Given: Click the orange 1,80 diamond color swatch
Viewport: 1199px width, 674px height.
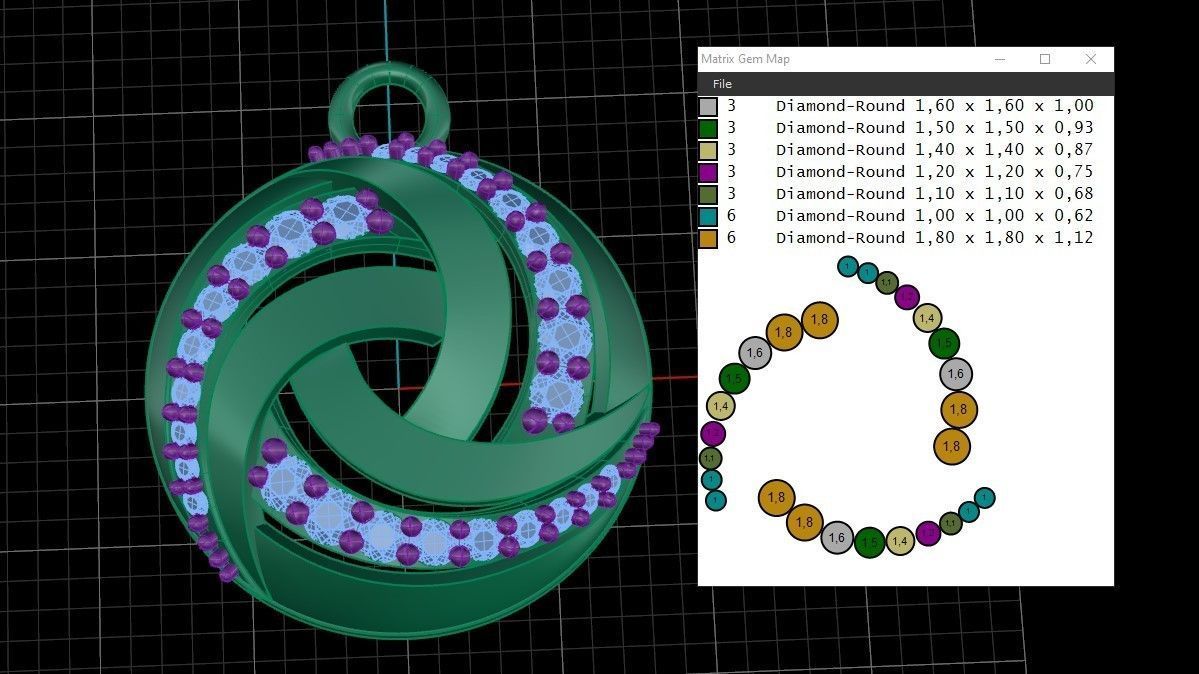Looking at the screenshot, I should click(x=708, y=239).
